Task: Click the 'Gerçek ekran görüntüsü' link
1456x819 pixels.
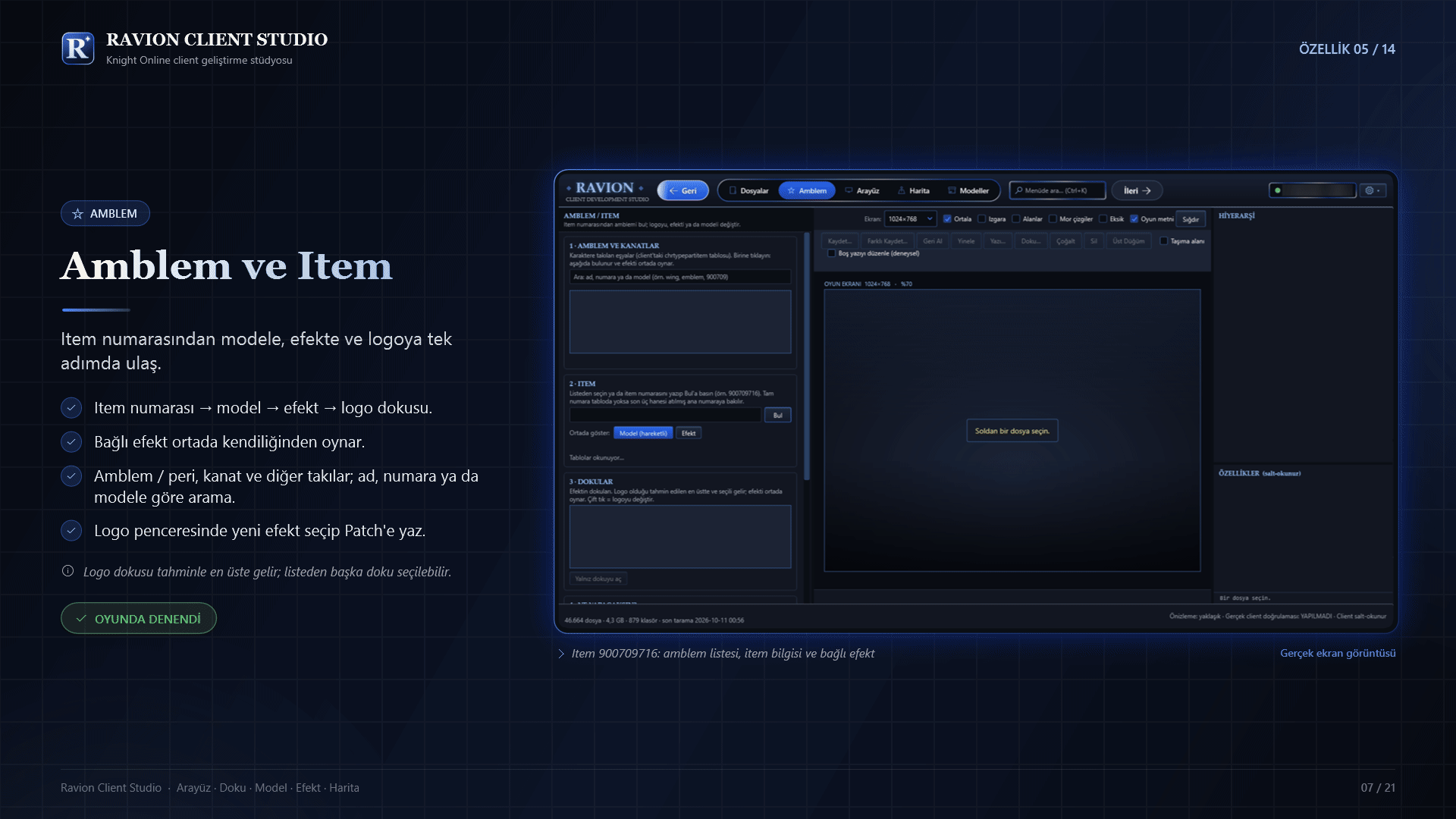Action: click(1338, 653)
